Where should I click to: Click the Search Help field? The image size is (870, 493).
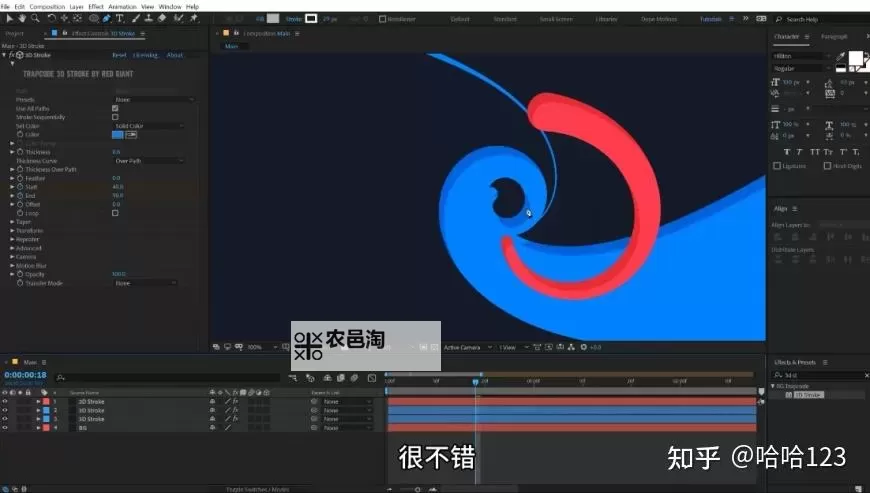(x=822, y=19)
